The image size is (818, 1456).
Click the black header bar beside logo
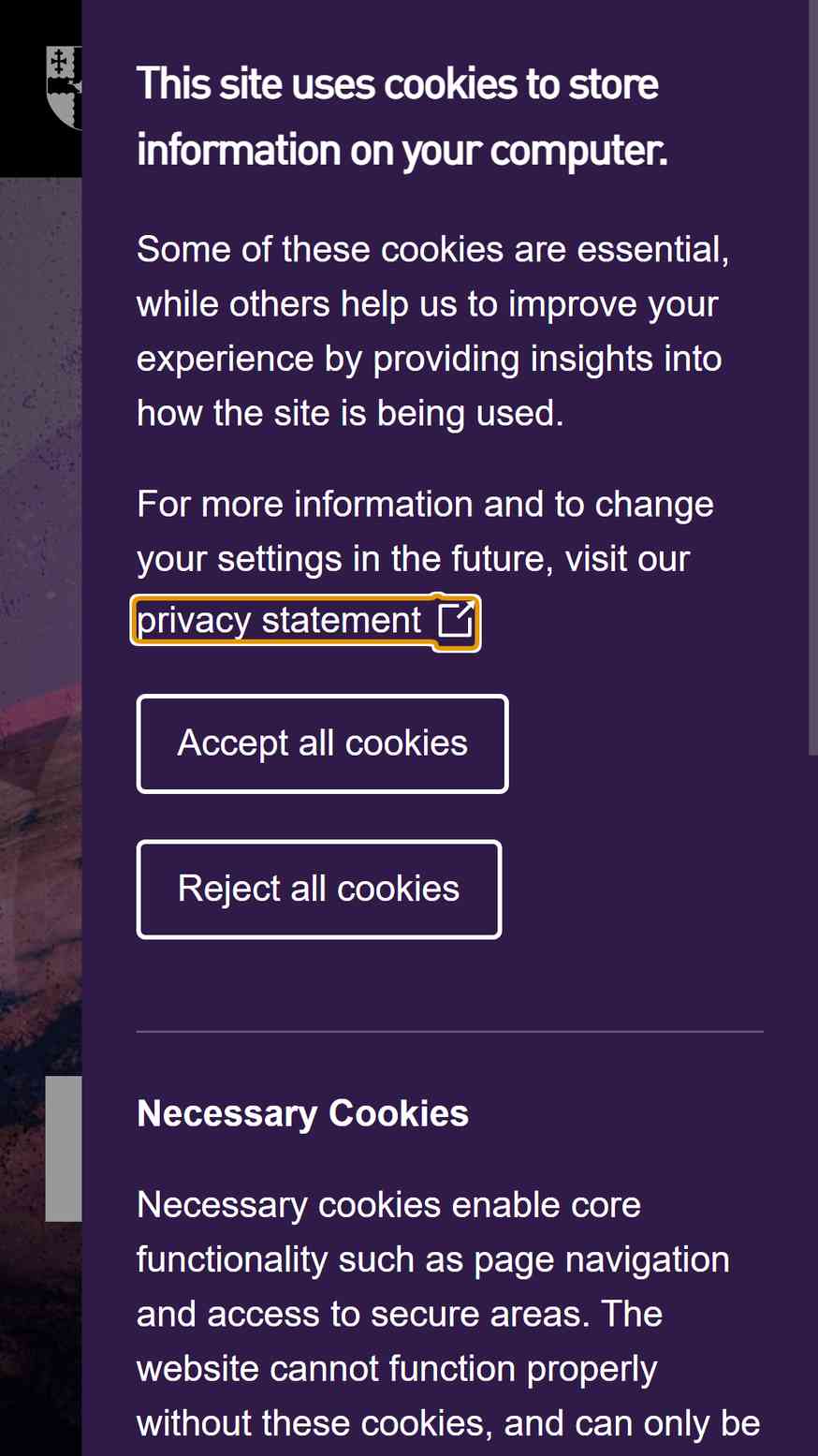22,89
